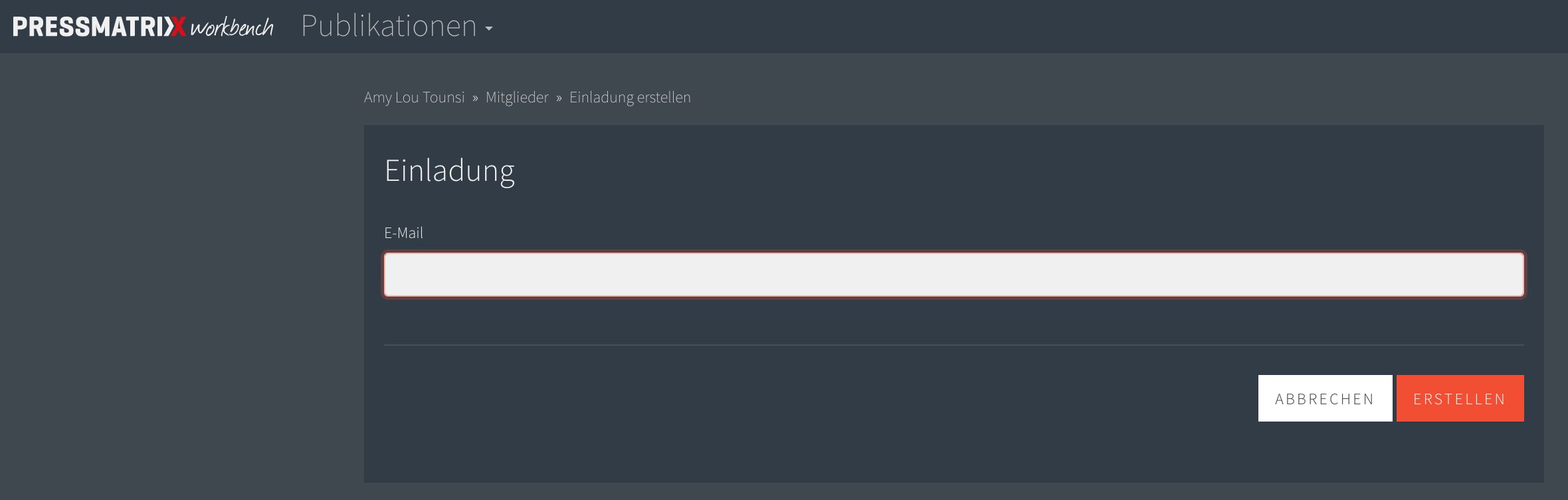Focus the E-Mail input field
Image resolution: width=1568 pixels, height=500 pixels.
click(954, 274)
